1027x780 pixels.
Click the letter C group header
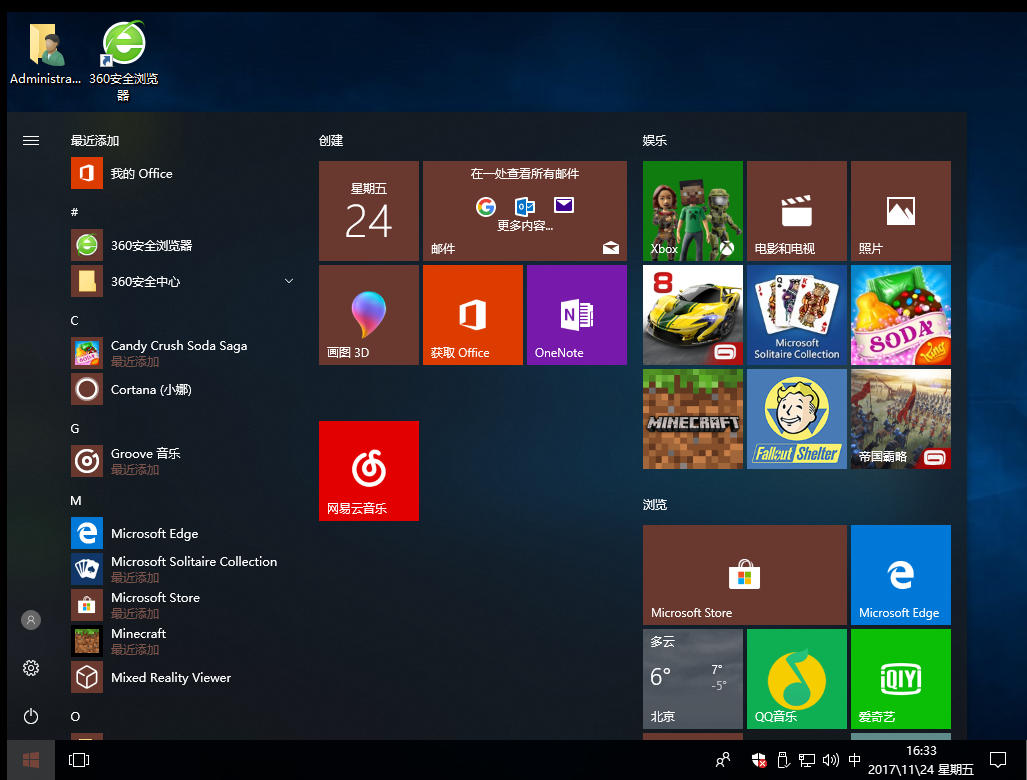(x=75, y=320)
